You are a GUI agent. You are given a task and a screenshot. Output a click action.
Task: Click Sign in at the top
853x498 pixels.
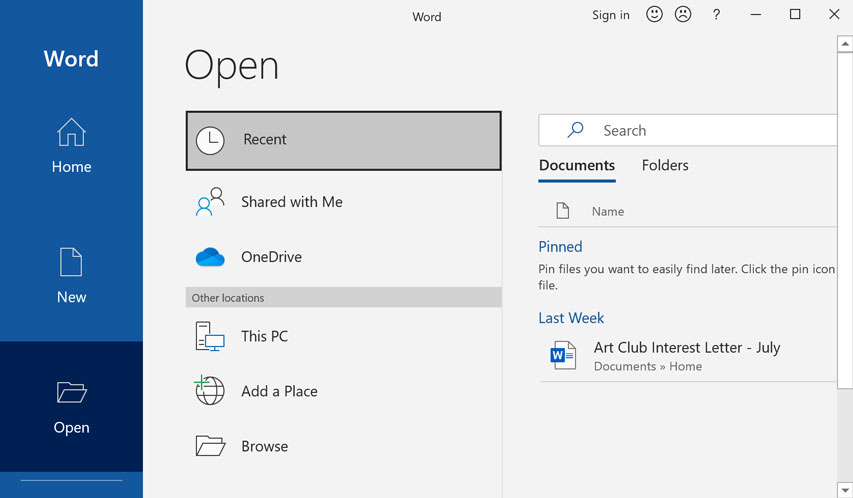point(610,15)
